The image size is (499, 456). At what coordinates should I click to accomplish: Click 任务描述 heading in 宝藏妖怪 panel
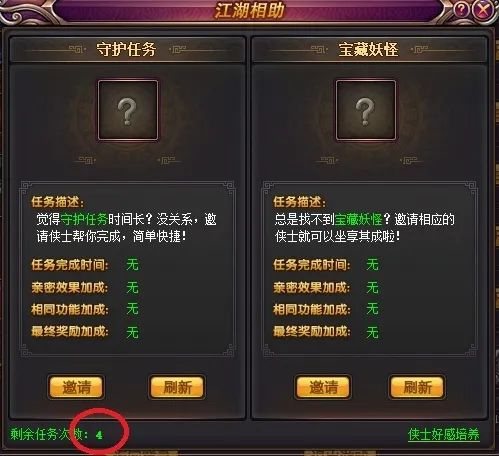[299, 202]
